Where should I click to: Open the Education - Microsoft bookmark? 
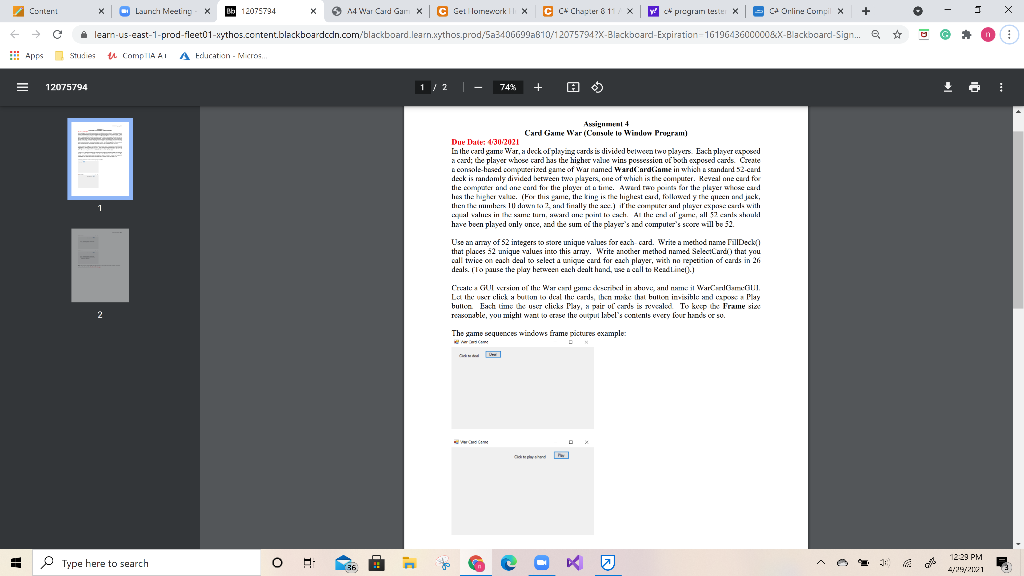click(x=221, y=56)
